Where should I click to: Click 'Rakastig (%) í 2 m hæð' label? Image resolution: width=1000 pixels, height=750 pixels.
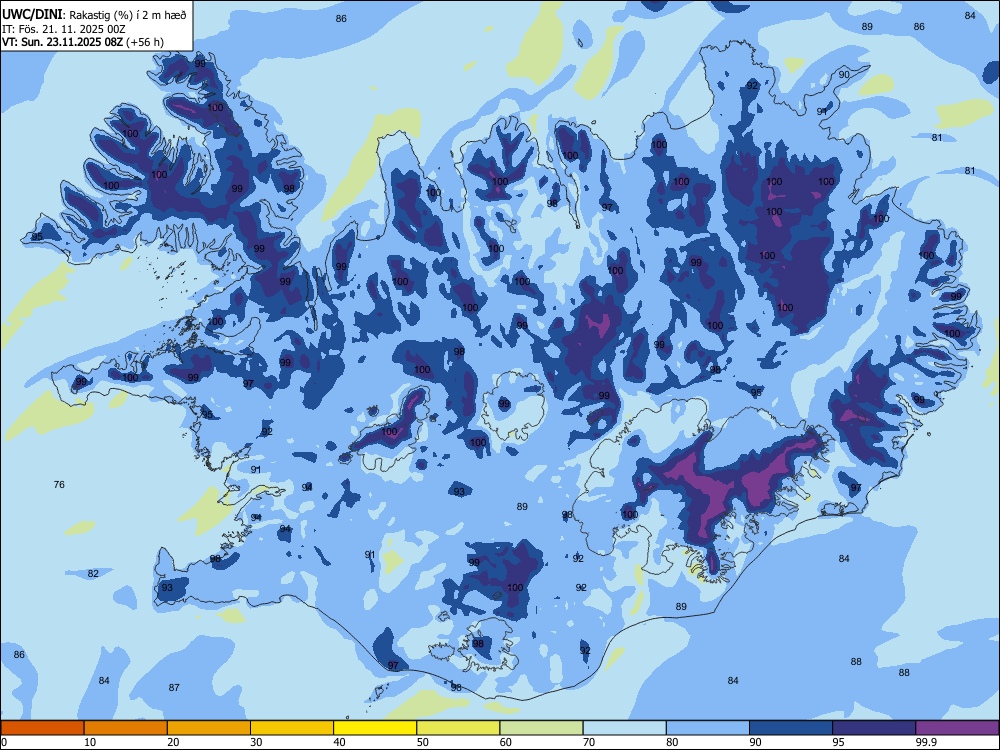(128, 15)
